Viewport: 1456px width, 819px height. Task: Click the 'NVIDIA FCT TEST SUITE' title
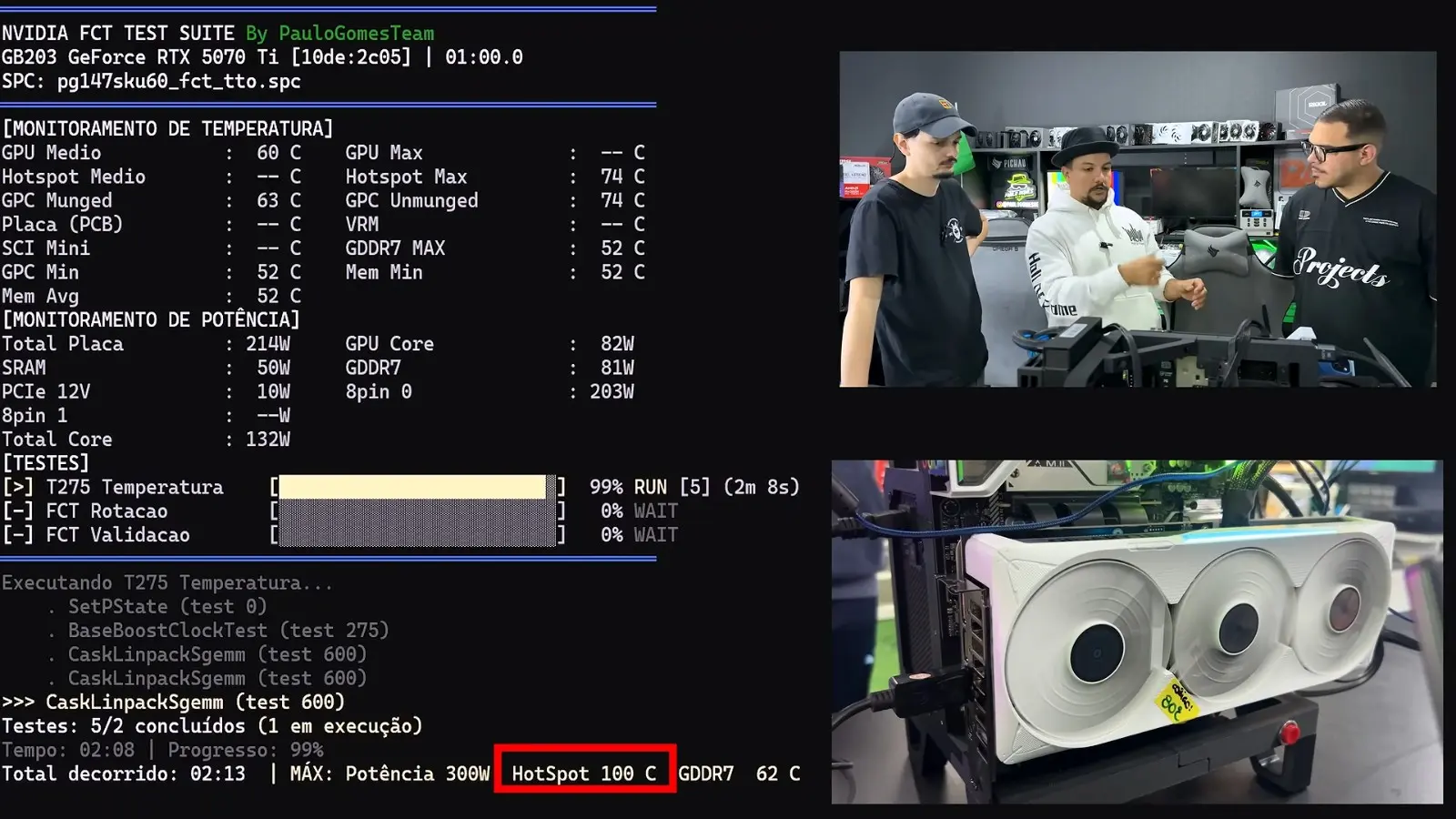(x=118, y=34)
